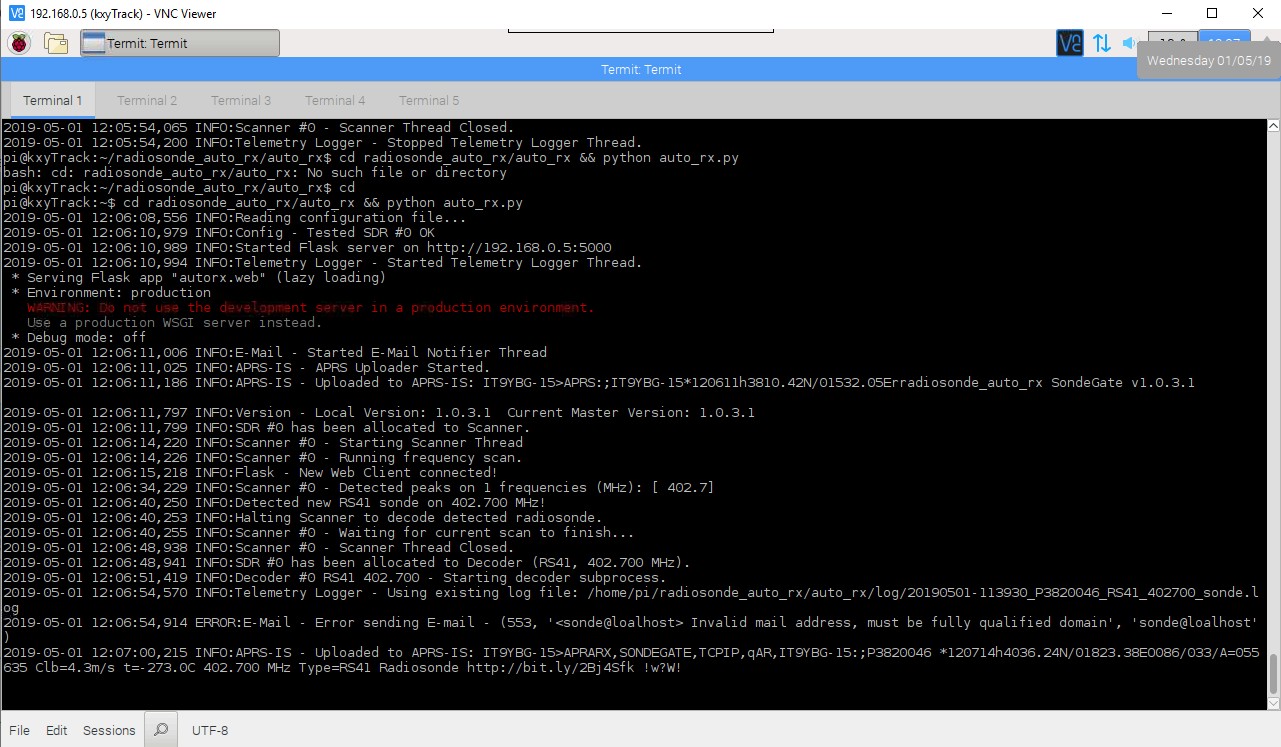Viewport: 1281px width, 747px height.
Task: Click 'Telemetry Logger - Using existing log file' line
Action: [x=632, y=599]
